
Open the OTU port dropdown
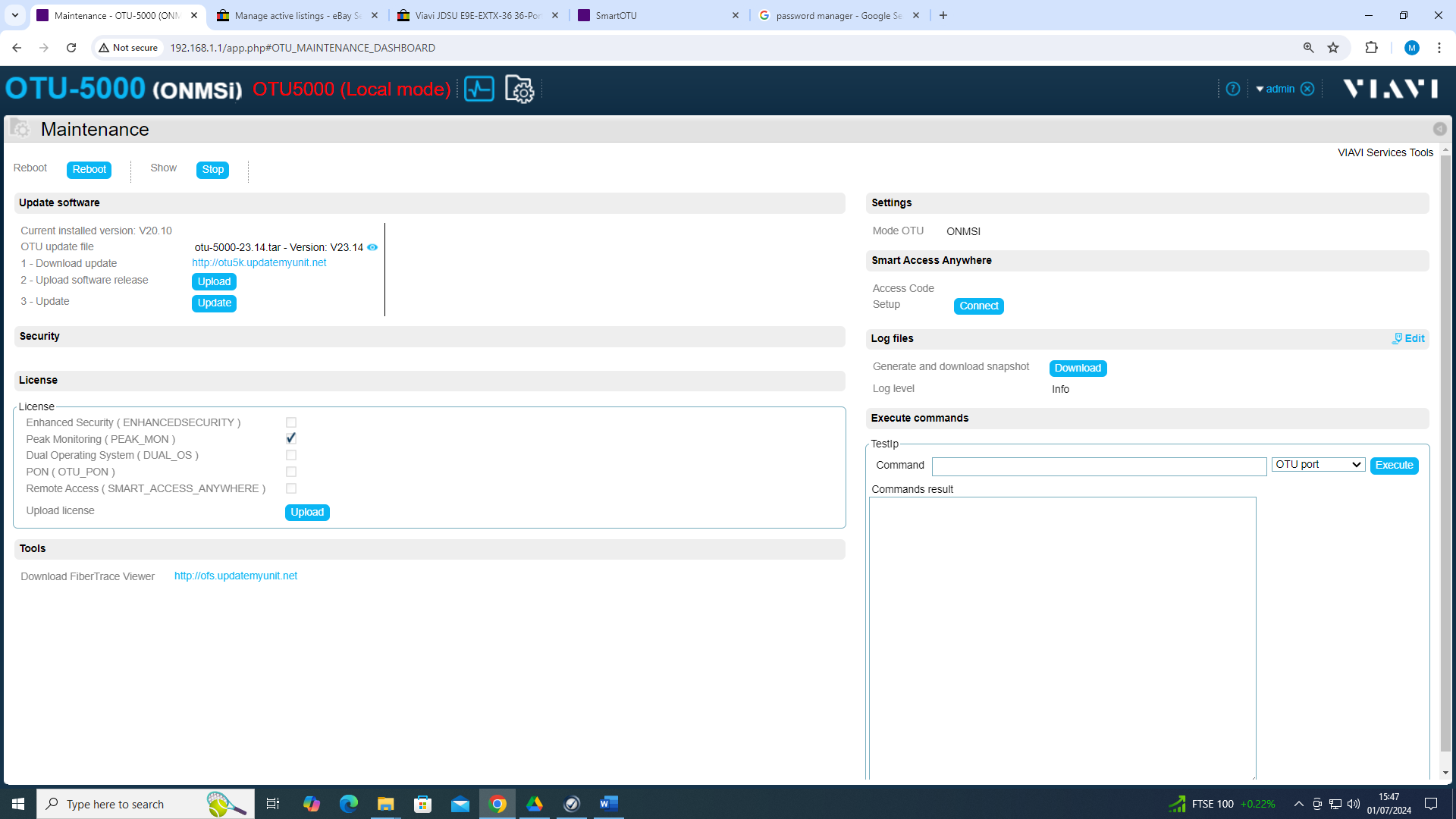pos(1318,465)
